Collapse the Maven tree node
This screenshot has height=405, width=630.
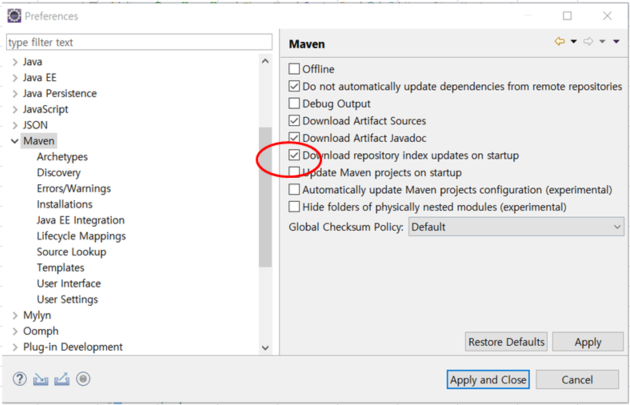(15, 141)
